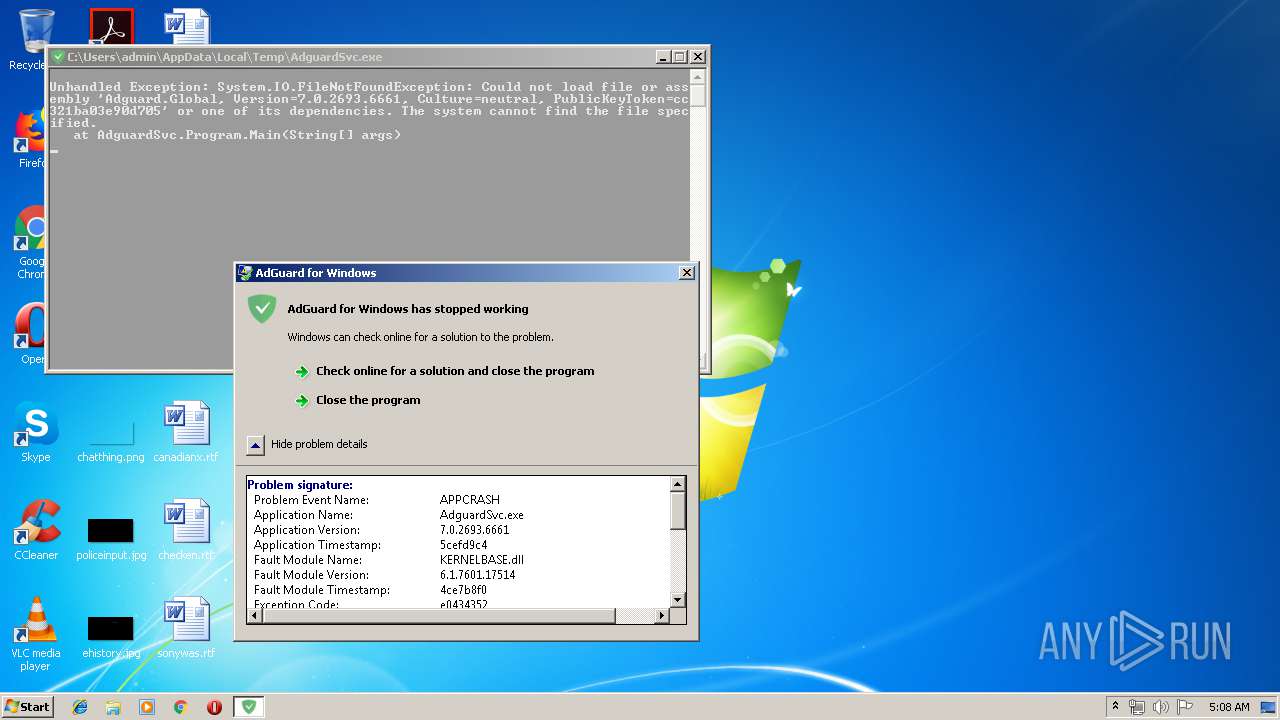The image size is (1280, 720).
Task: Select the application version 7.0.2693.6661
Action: pos(475,530)
